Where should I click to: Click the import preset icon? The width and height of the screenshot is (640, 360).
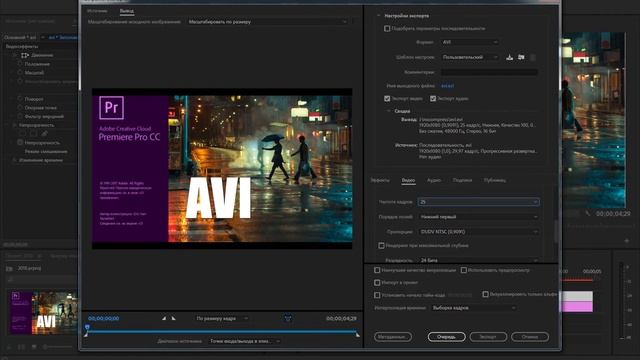pos(521,57)
